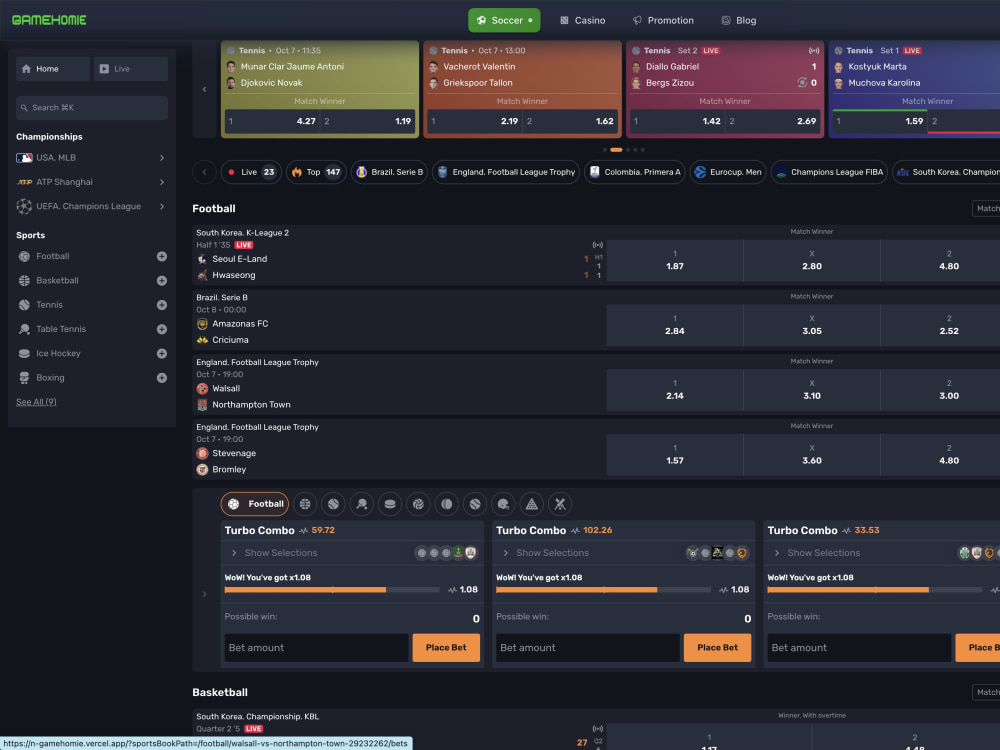Viewport: 1000px width, 750px height.
Task: Open the Gamehomie logo home page
Action: point(49,20)
